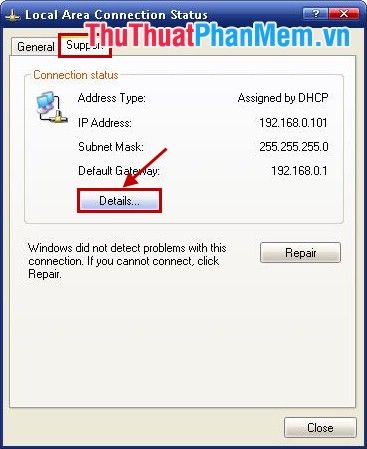Open the connection Details dialog
This screenshot has width=367, height=449.
click(x=119, y=201)
